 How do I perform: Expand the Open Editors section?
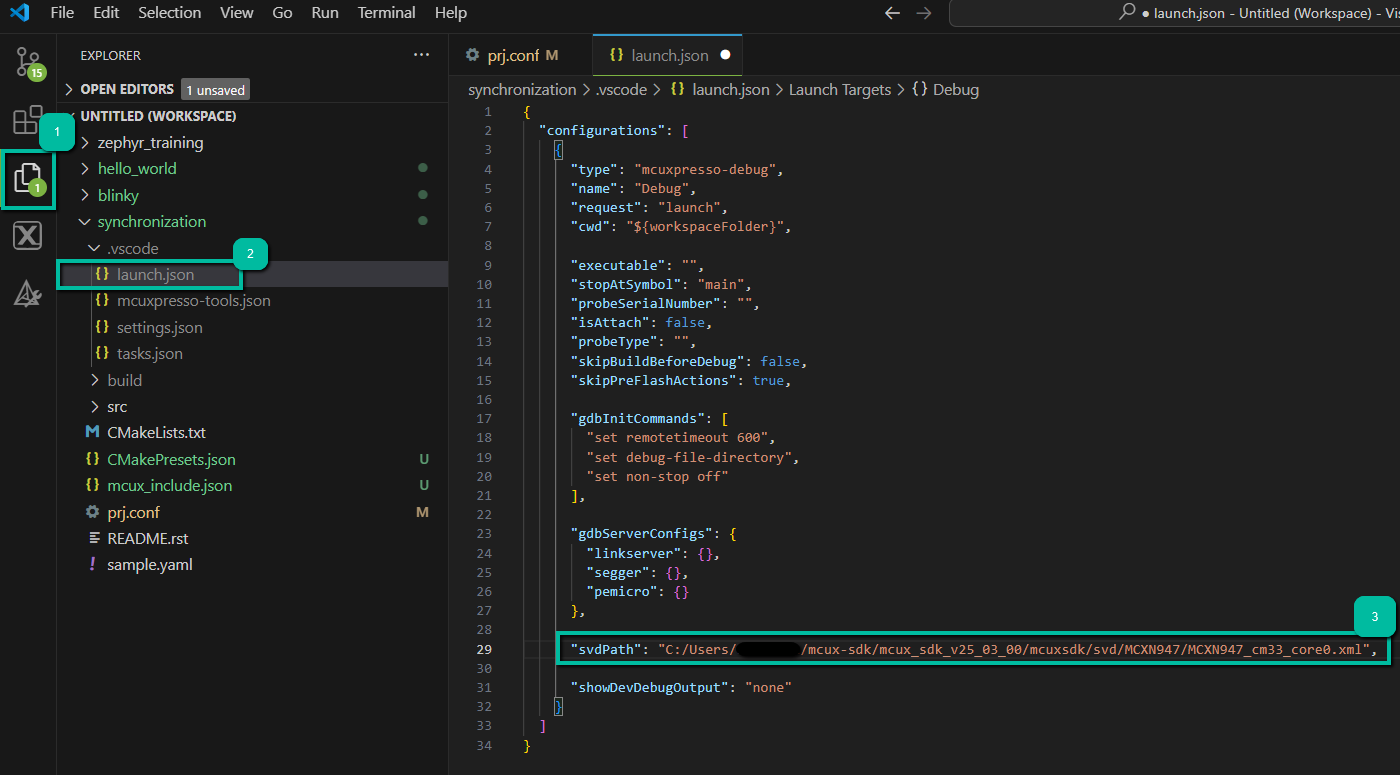pyautogui.click(x=126, y=89)
